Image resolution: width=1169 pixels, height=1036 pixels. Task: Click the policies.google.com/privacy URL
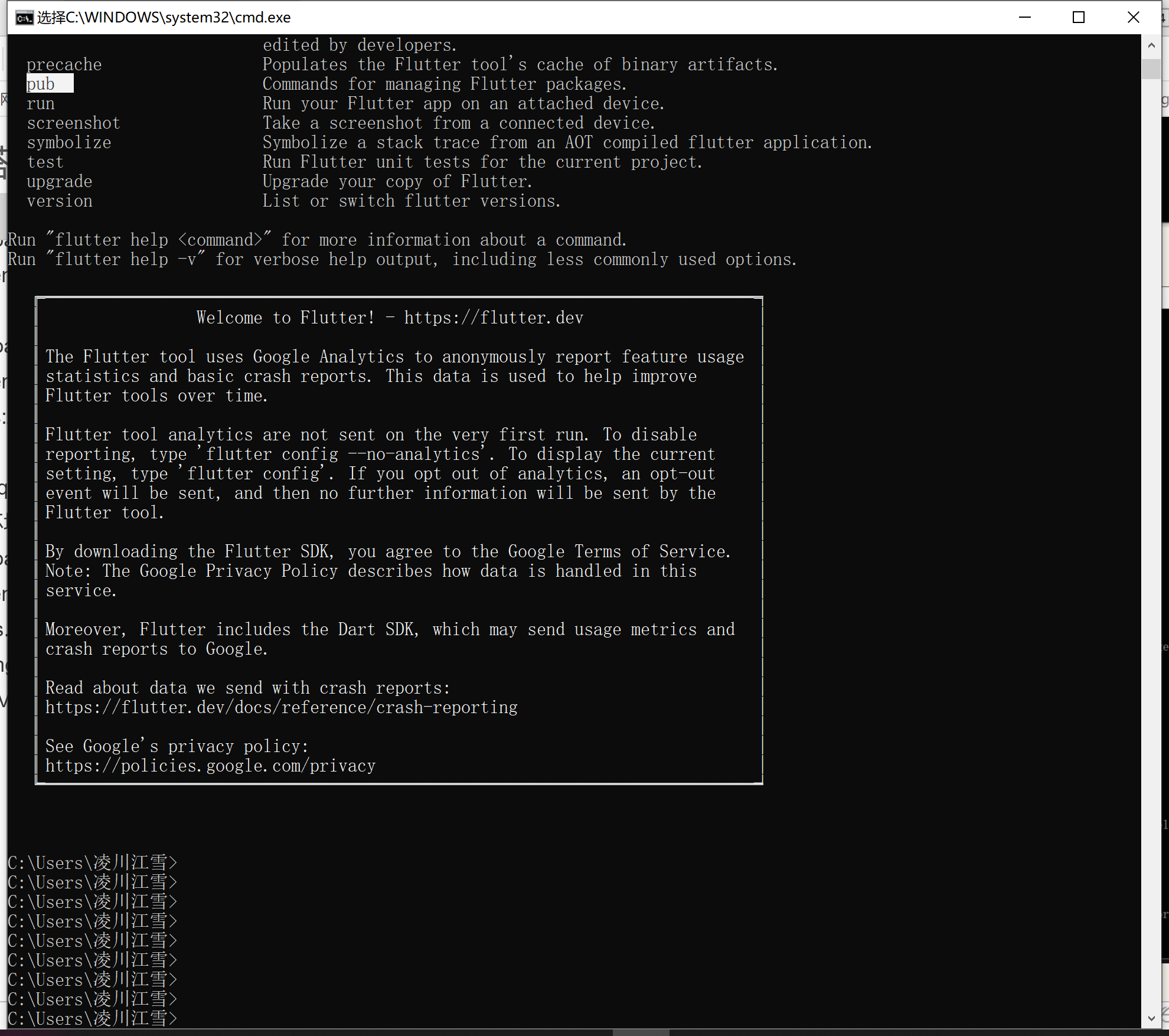[x=211, y=766]
